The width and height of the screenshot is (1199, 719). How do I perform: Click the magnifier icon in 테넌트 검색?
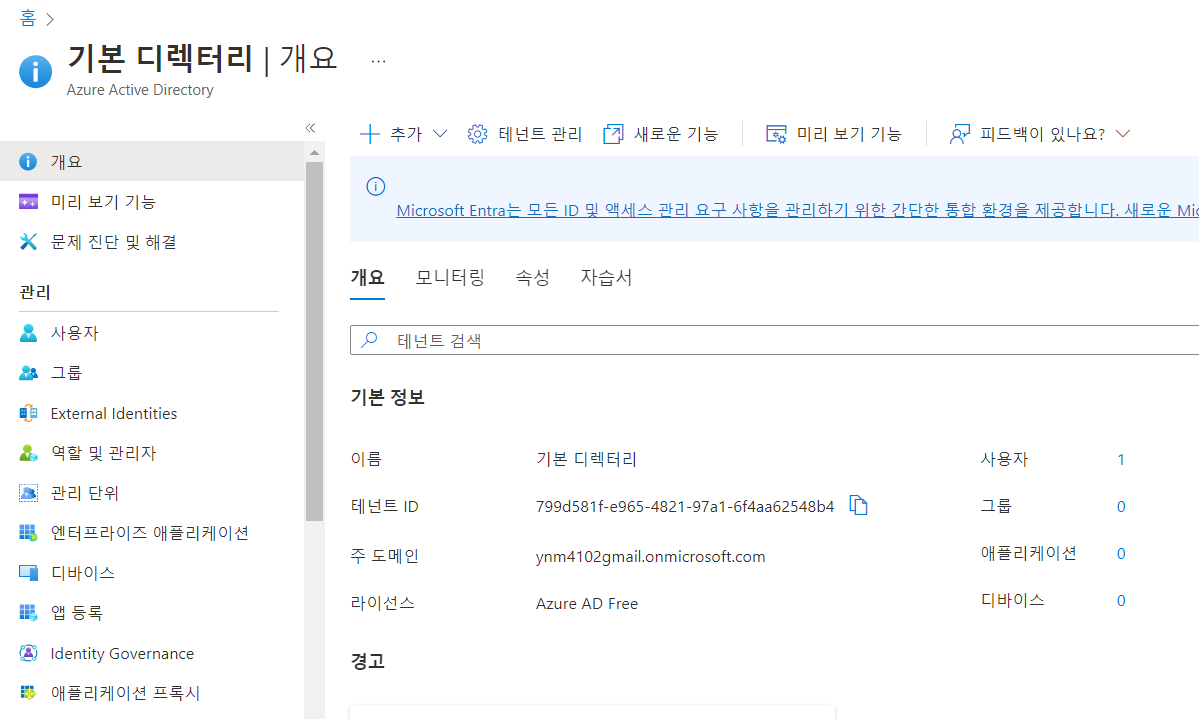[369, 340]
